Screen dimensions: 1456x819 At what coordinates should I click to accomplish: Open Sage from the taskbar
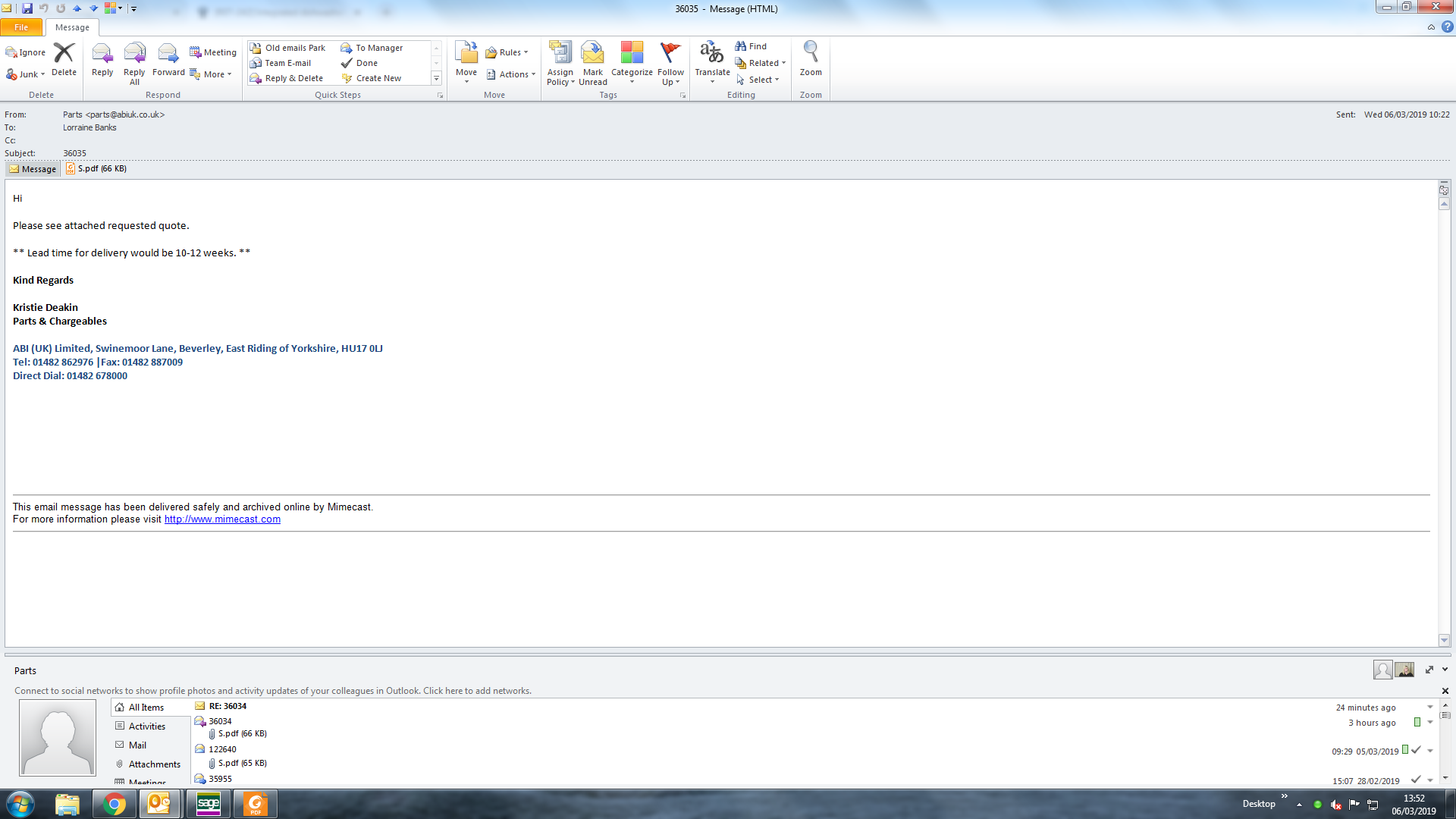point(208,804)
